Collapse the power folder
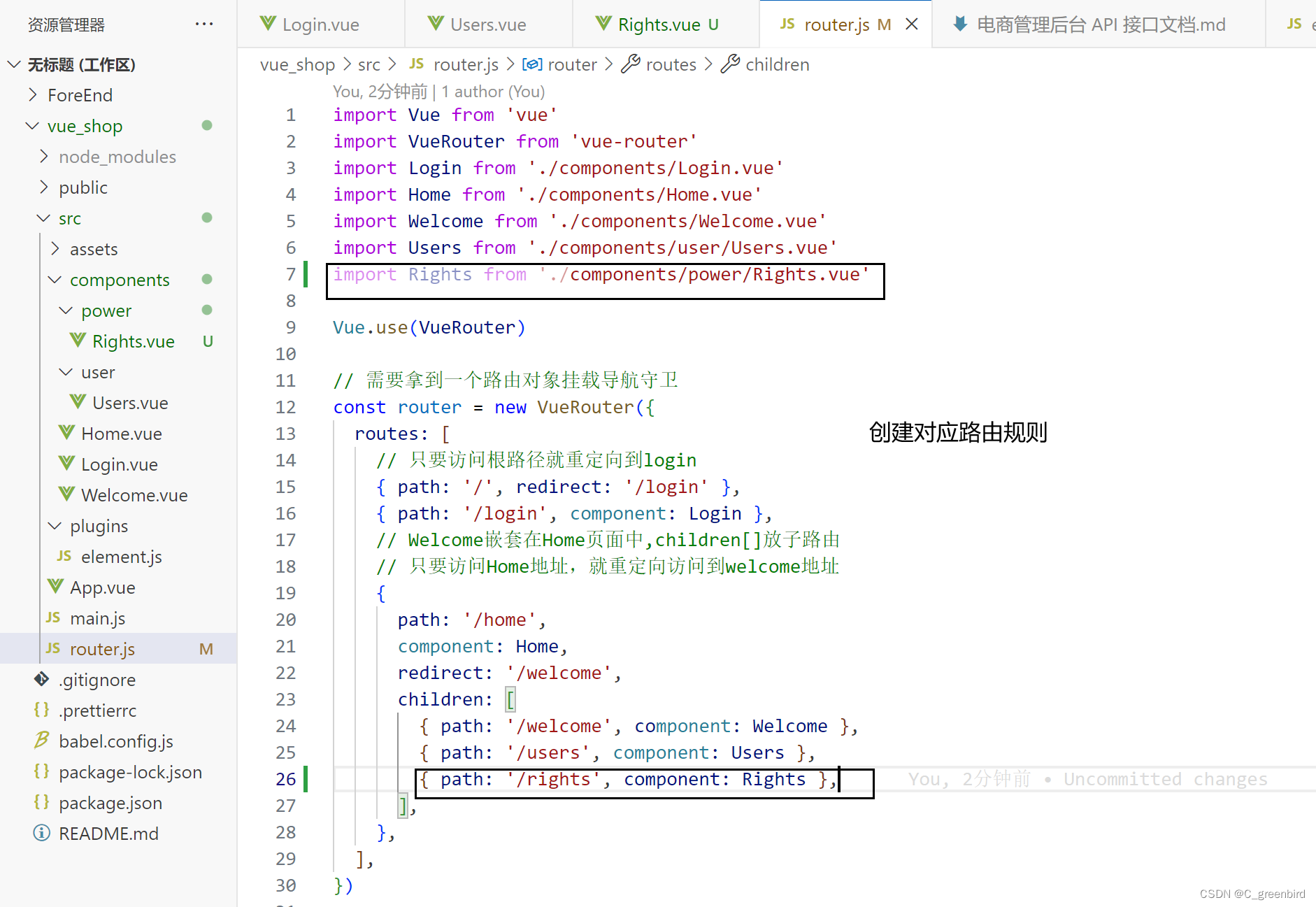The height and width of the screenshot is (907, 1316). click(66, 310)
